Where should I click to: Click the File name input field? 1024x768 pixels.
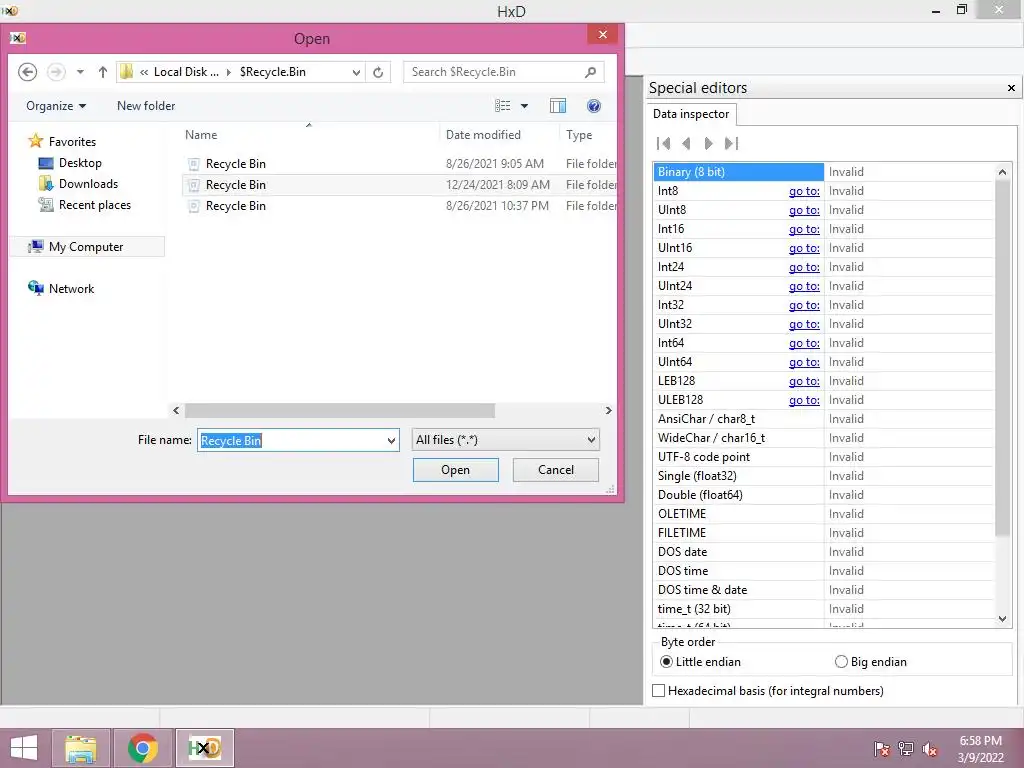pos(291,440)
